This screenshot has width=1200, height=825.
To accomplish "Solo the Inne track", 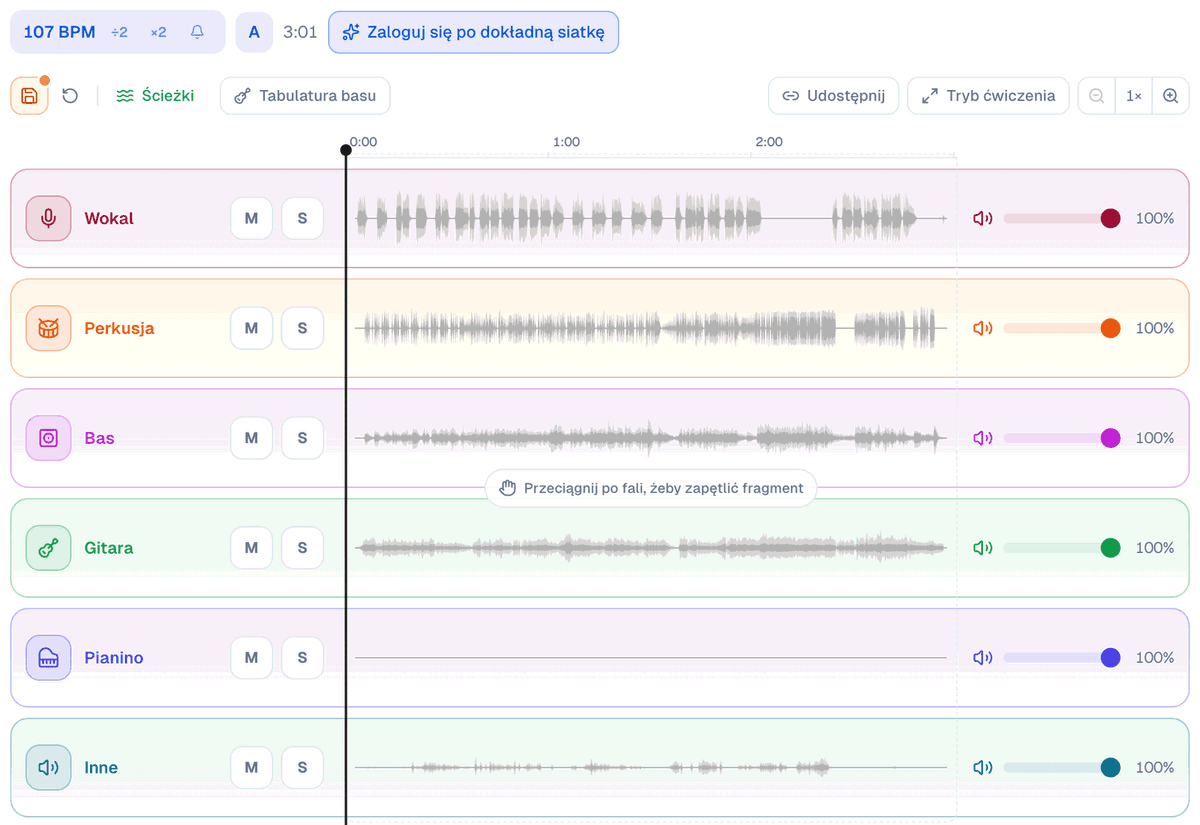I will 302,768.
